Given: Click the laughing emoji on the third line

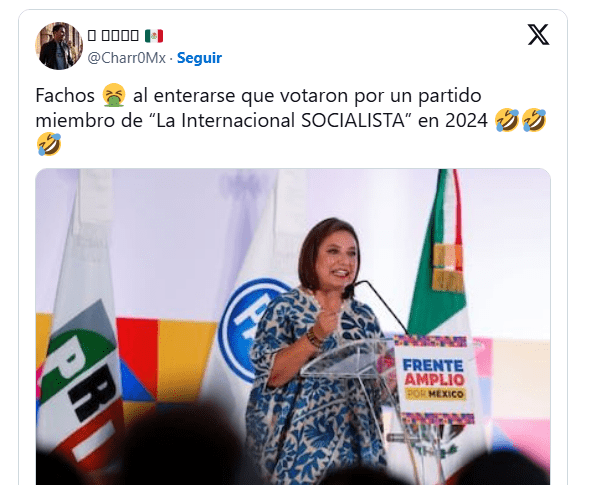Looking at the screenshot, I should pos(49,144).
